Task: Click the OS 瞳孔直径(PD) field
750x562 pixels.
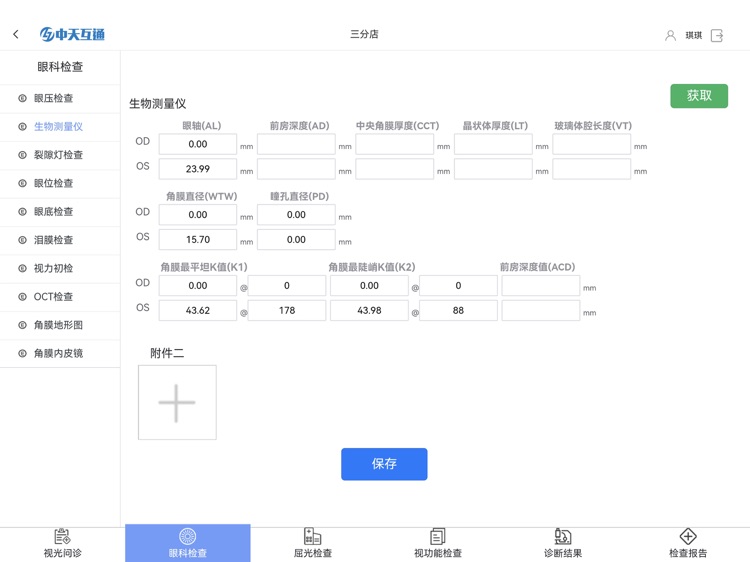Action: [296, 240]
